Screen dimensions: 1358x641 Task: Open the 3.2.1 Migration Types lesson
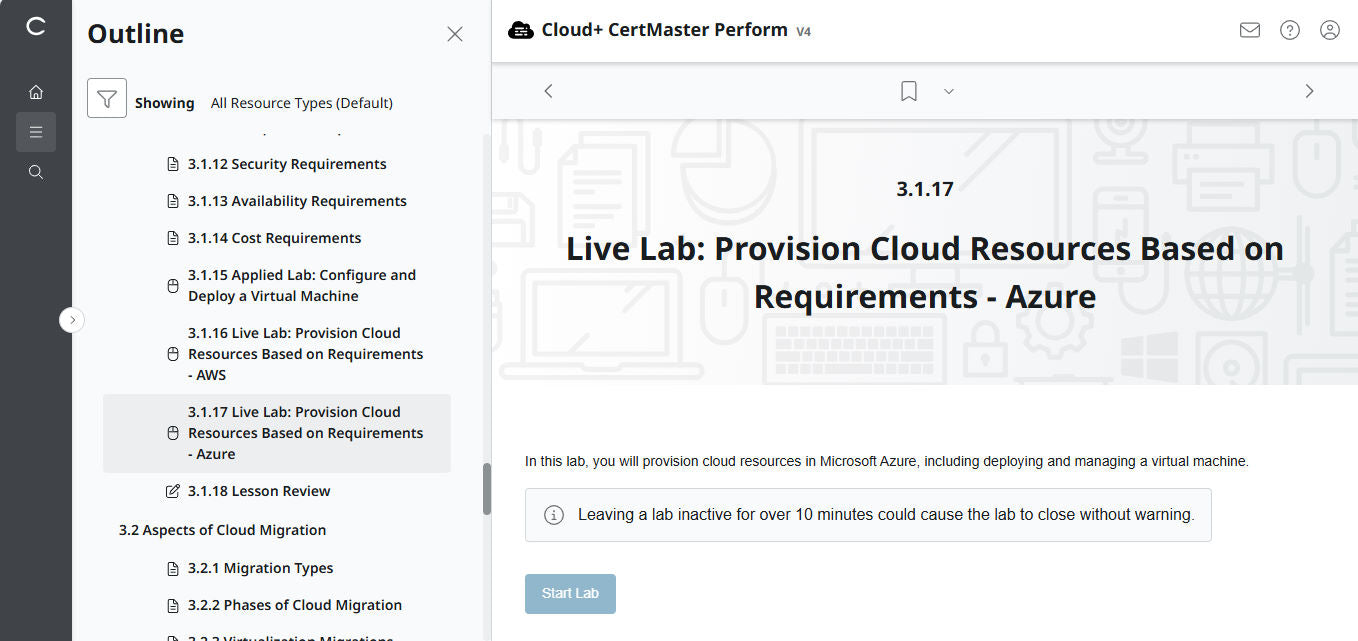(x=259, y=567)
